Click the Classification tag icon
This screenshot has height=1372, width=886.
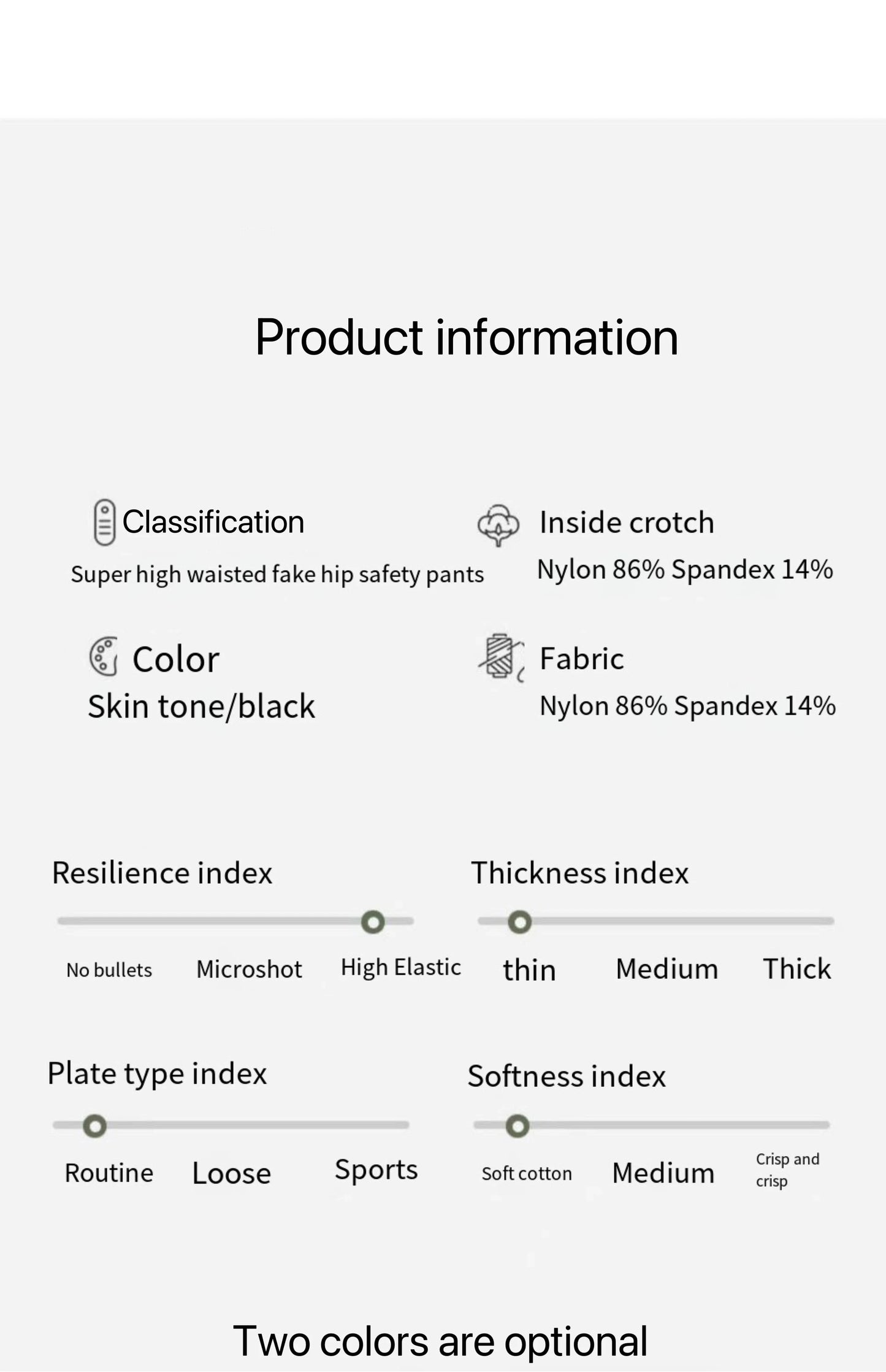104,522
